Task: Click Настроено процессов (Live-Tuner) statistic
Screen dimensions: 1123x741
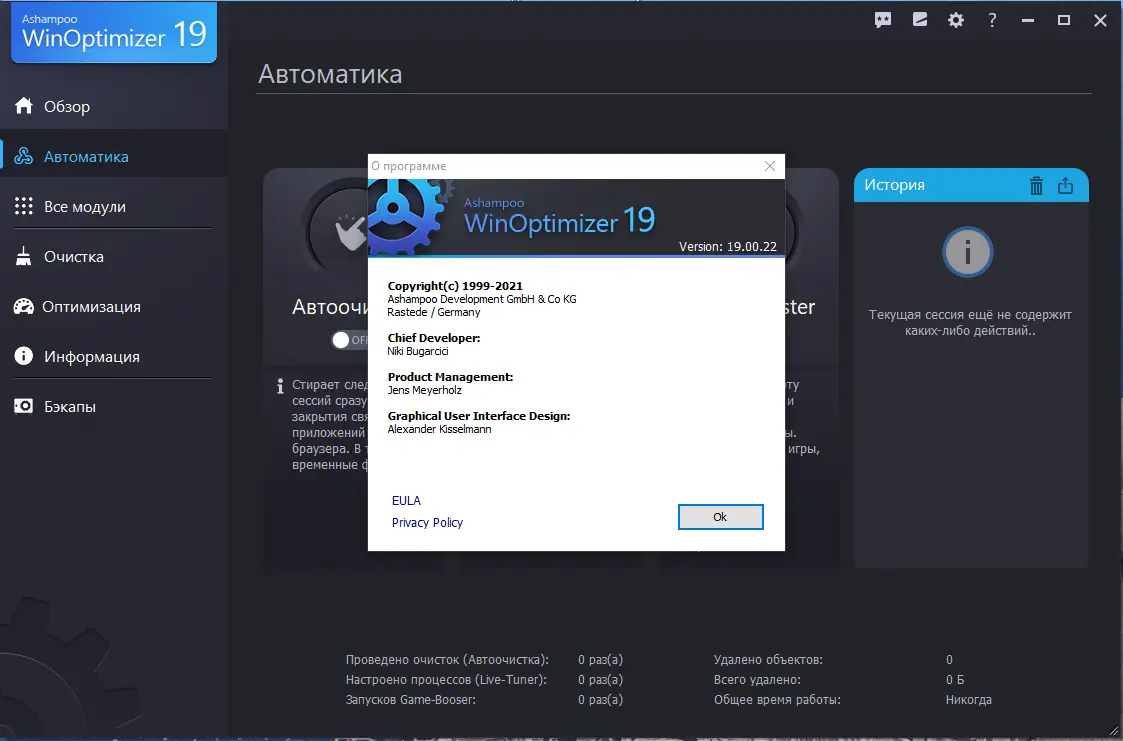Action: 445,679
